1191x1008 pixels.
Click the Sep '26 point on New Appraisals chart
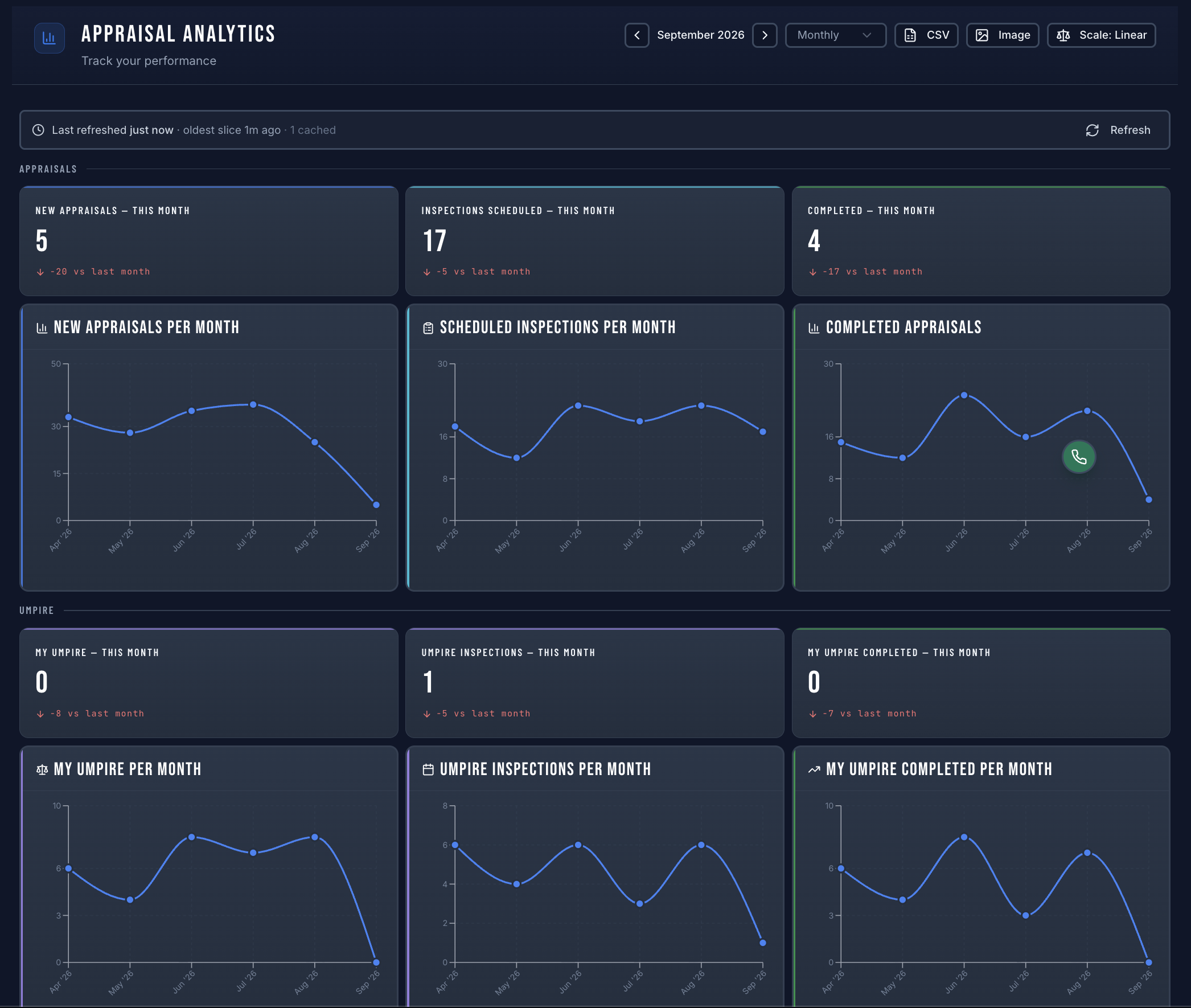[376, 505]
